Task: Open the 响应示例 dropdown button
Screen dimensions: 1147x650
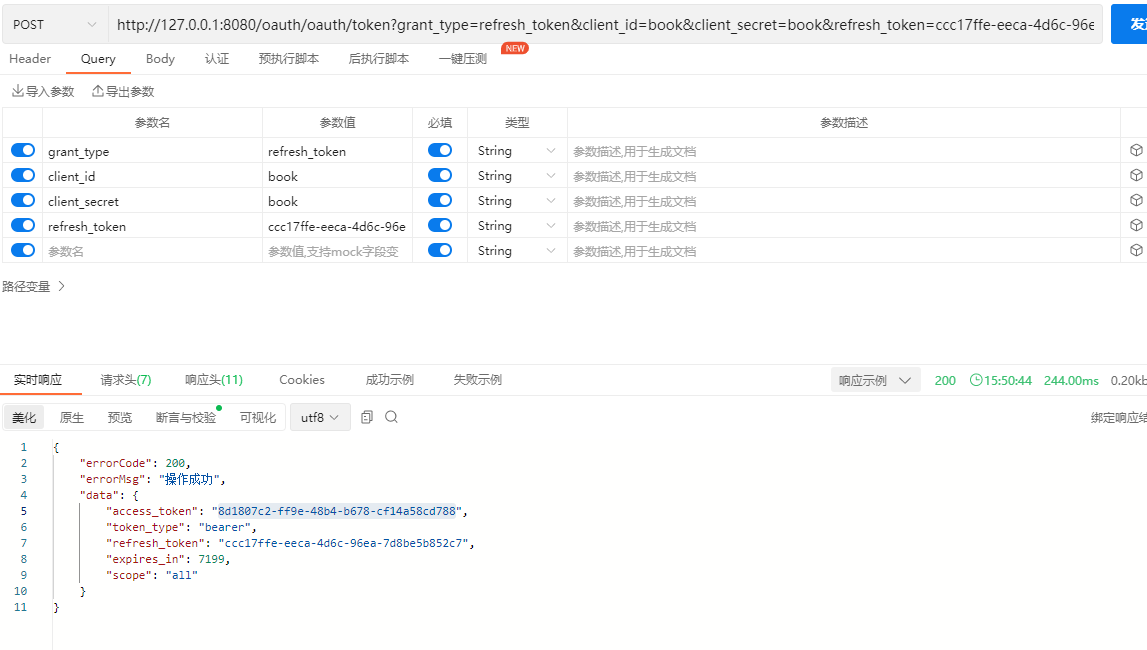Action: click(875, 380)
